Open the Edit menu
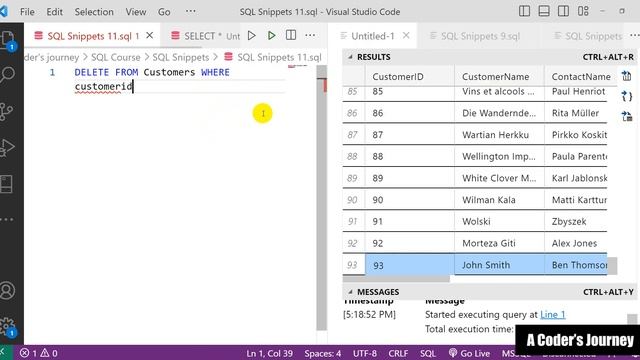 (54, 12)
